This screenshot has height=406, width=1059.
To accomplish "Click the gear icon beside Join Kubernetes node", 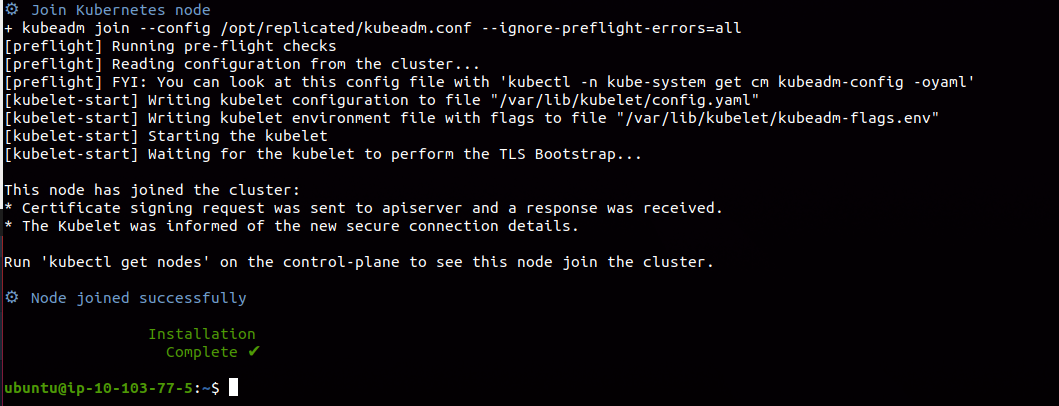I will click(x=11, y=9).
